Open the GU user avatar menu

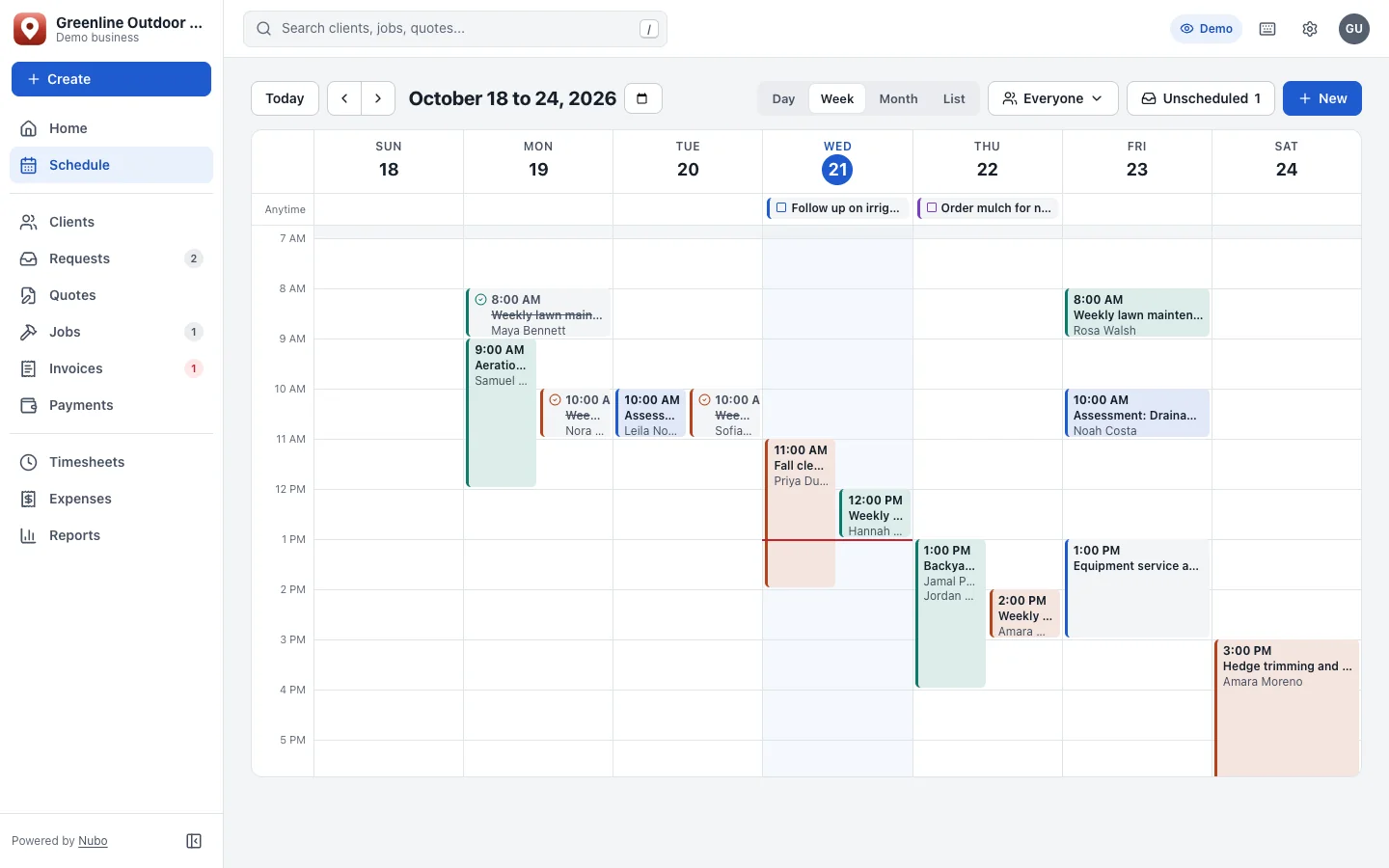pyautogui.click(x=1354, y=29)
